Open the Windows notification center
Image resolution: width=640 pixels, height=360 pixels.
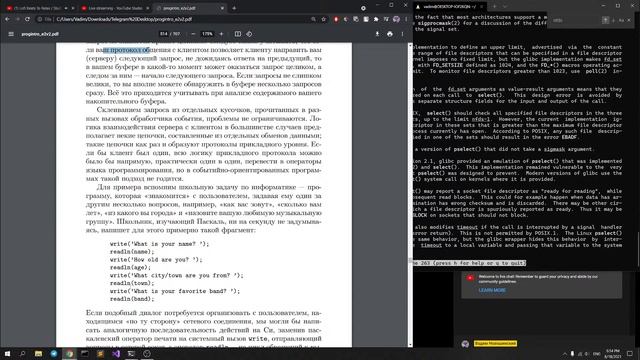click(630, 353)
